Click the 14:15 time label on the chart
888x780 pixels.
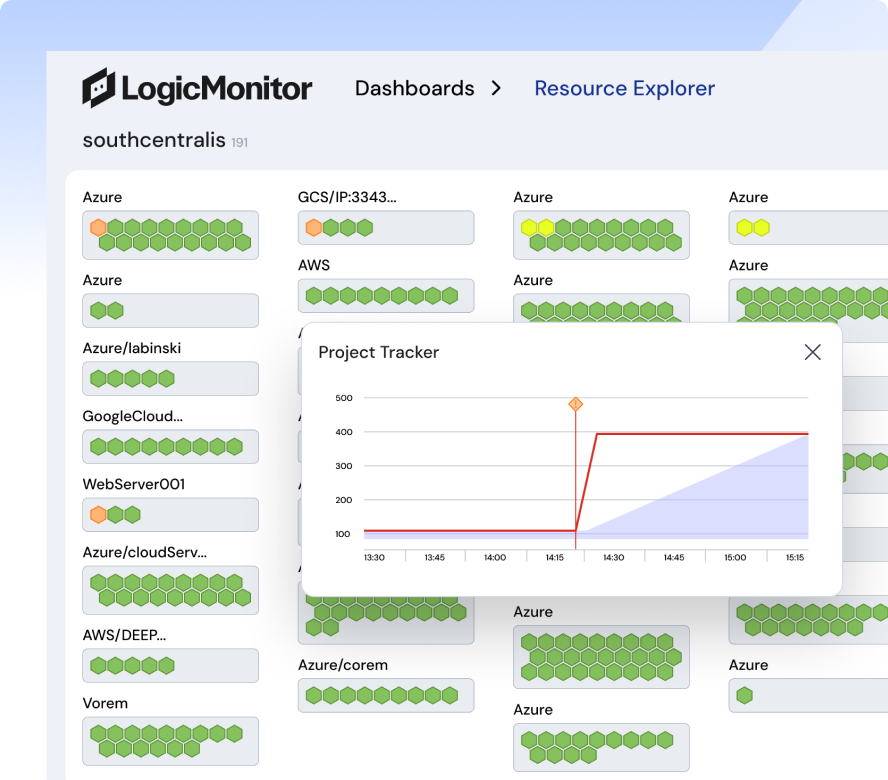click(x=555, y=557)
